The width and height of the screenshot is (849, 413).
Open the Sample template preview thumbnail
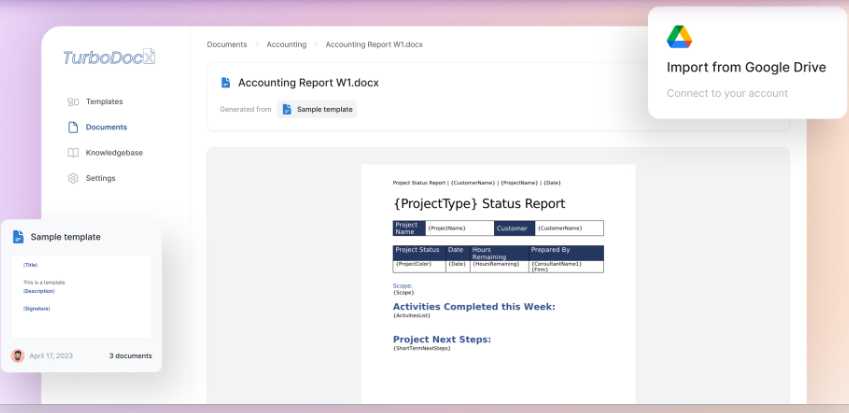87,296
